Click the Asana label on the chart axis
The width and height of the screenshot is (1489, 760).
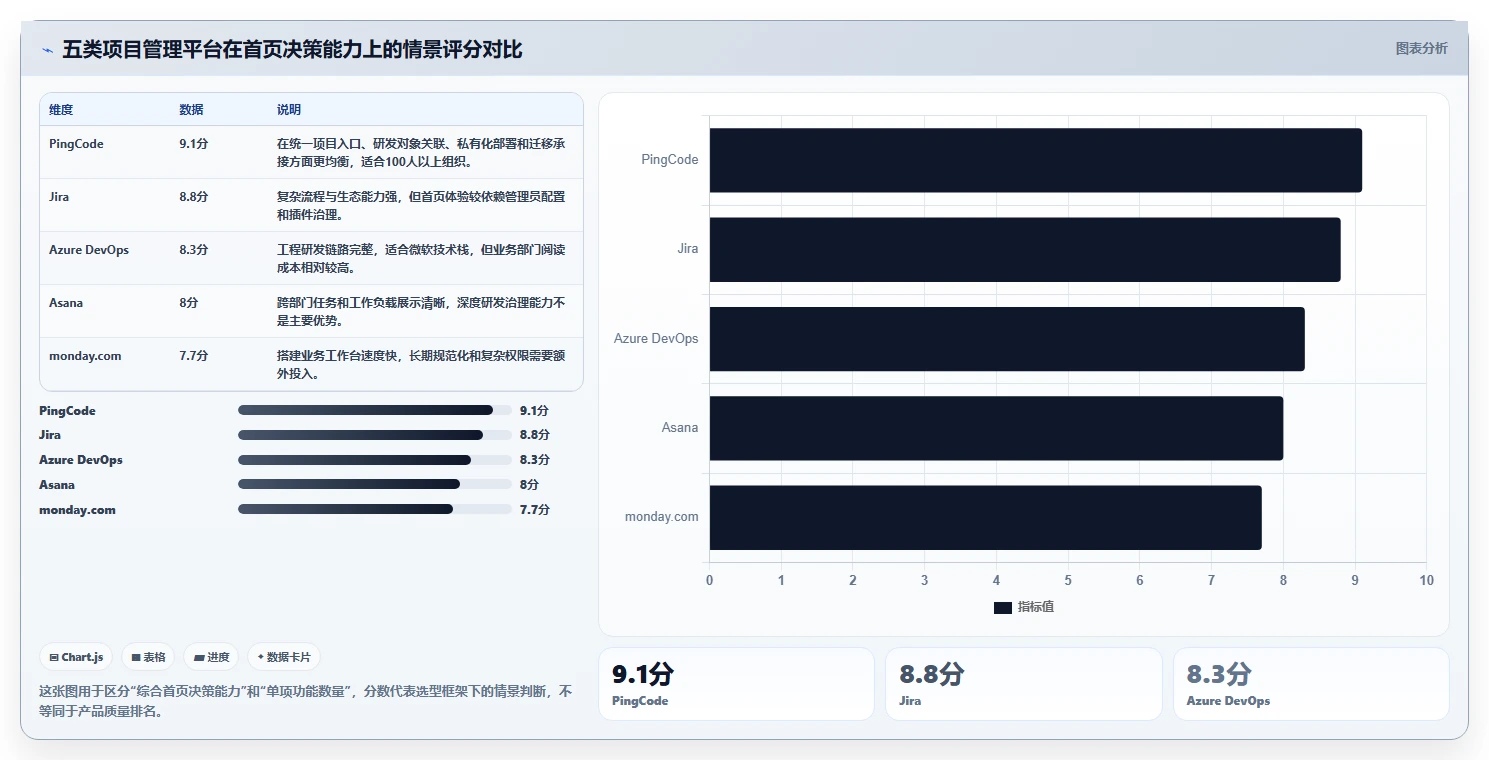680,428
